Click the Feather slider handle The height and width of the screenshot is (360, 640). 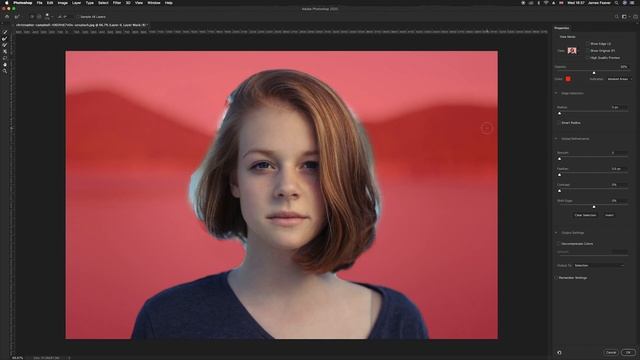coord(560,175)
